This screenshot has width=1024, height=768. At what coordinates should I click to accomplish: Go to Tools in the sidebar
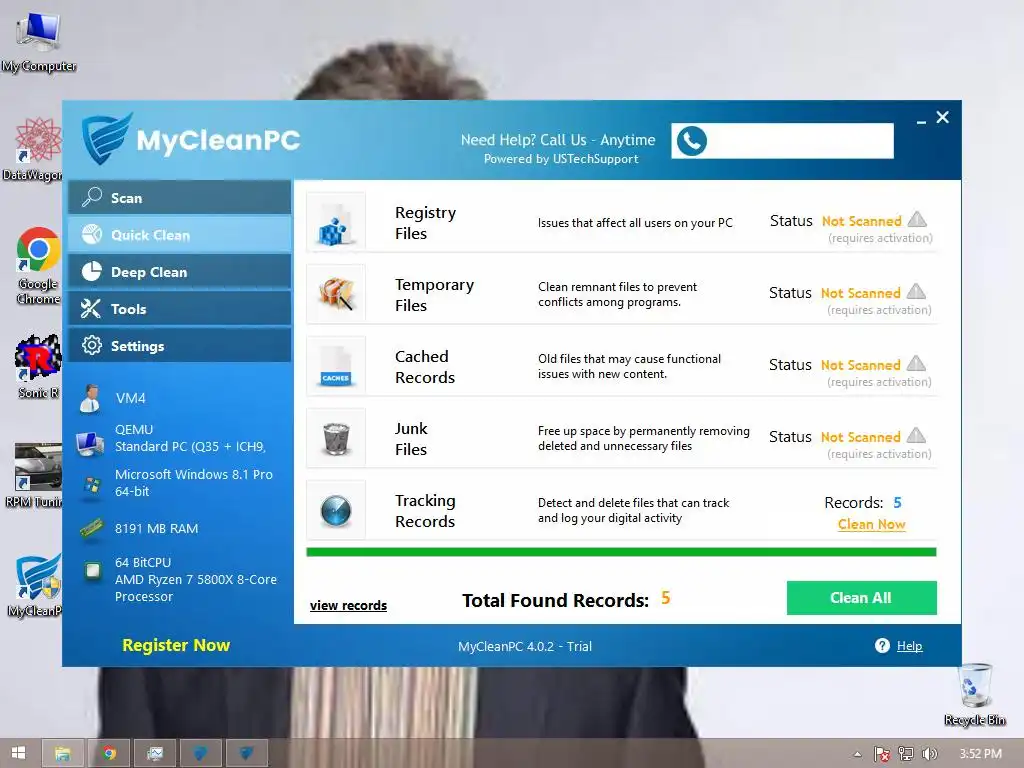click(180, 309)
